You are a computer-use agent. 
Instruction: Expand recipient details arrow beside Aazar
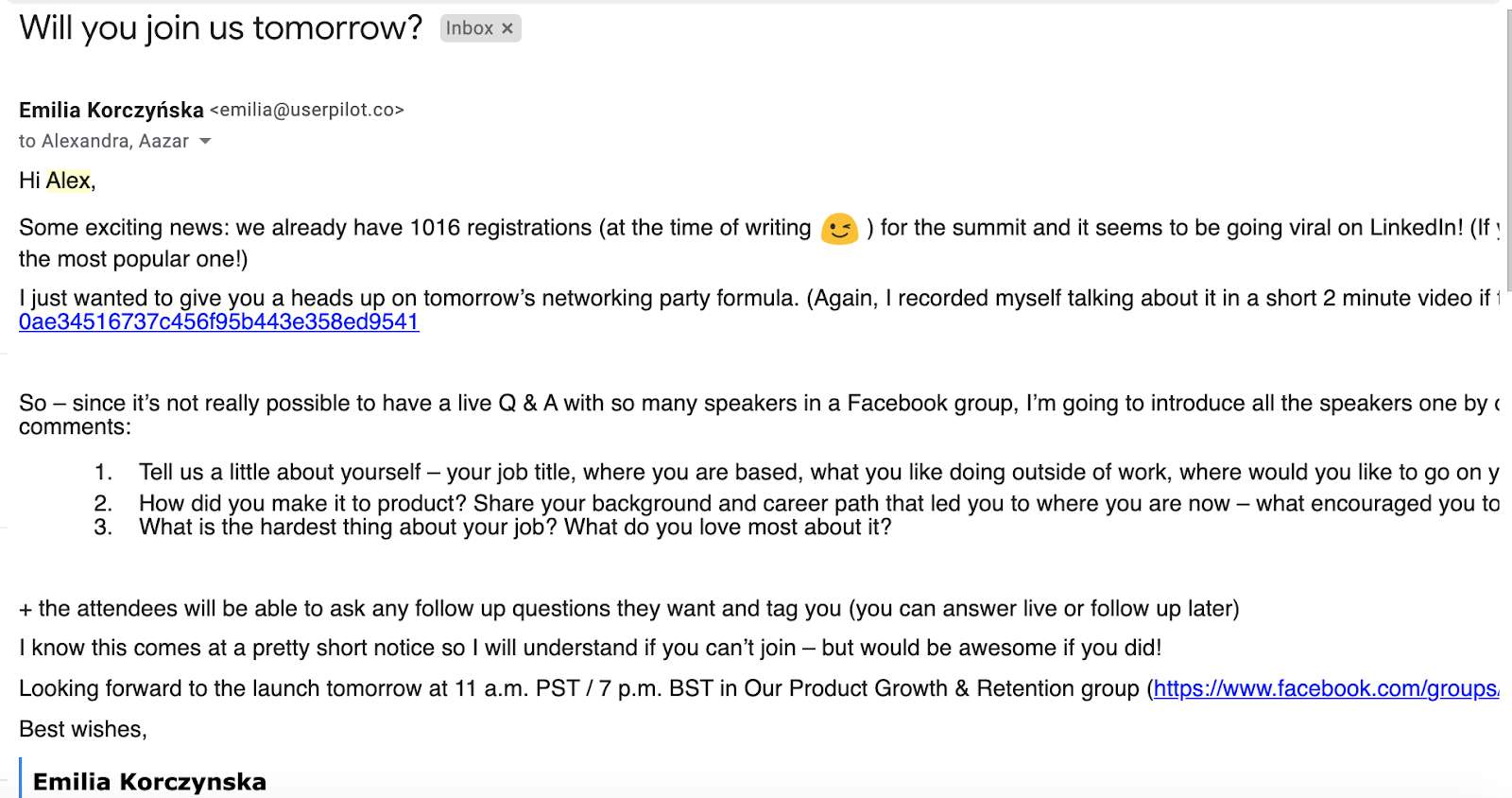click(x=205, y=141)
